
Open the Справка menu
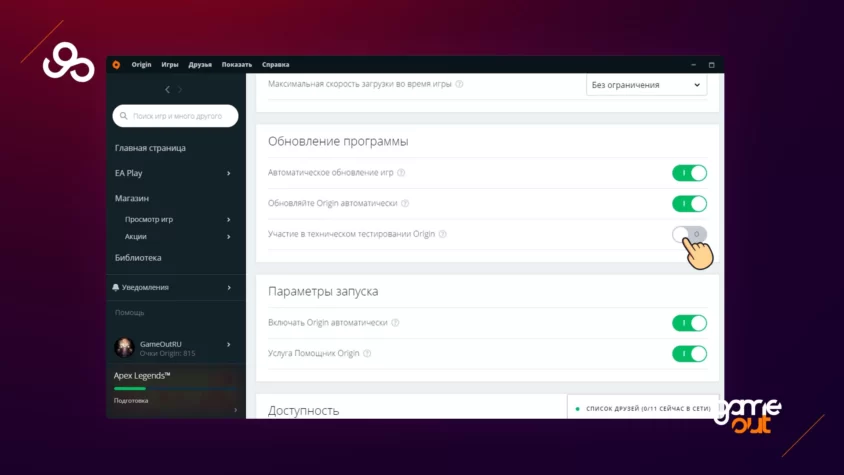276,65
